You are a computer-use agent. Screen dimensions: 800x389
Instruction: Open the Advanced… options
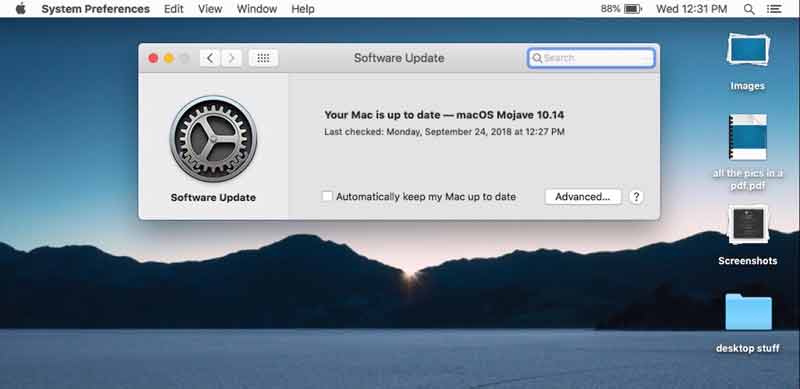pos(583,197)
